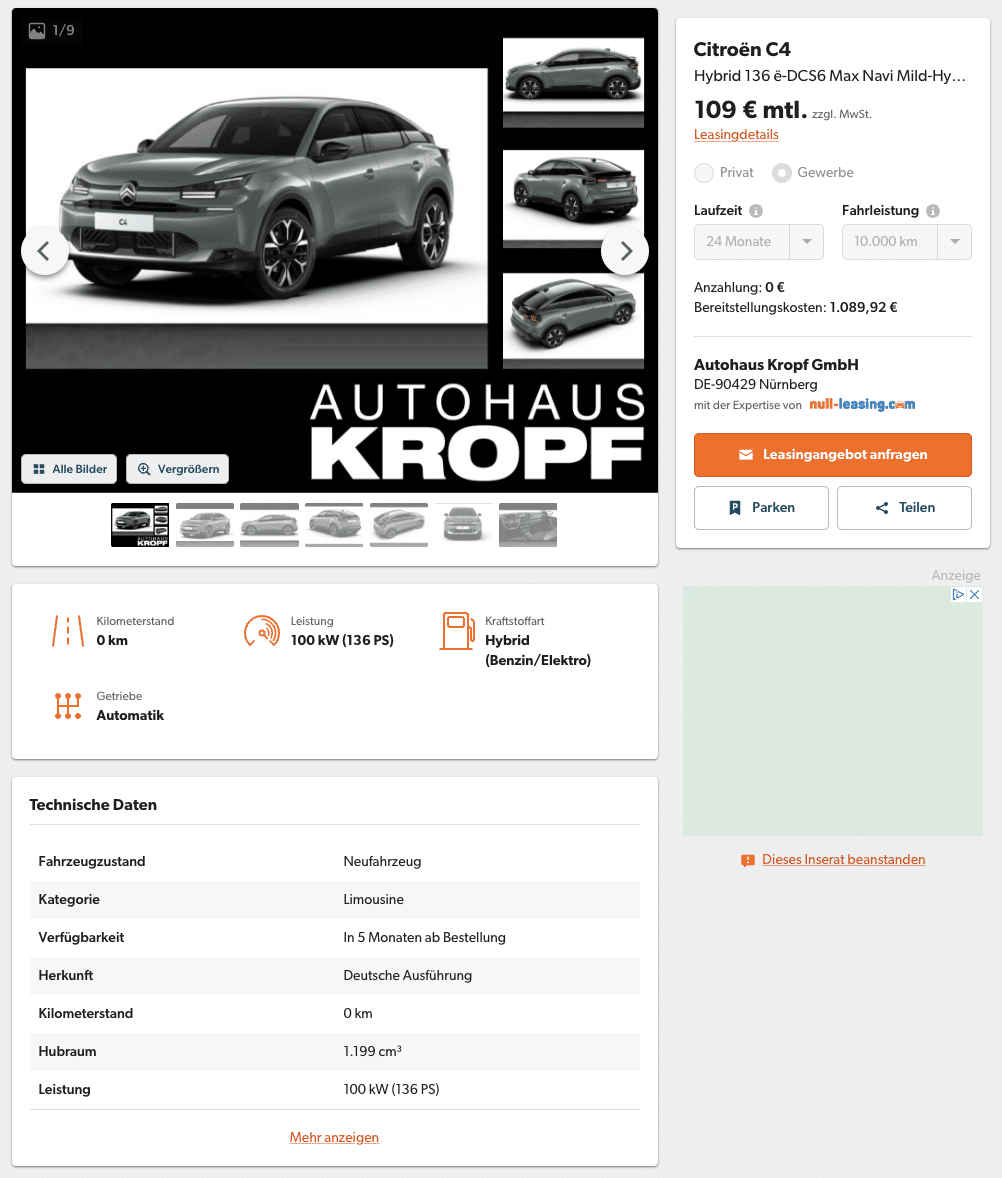1002x1178 pixels.
Task: Select the Privat radio option
Action: click(x=704, y=173)
